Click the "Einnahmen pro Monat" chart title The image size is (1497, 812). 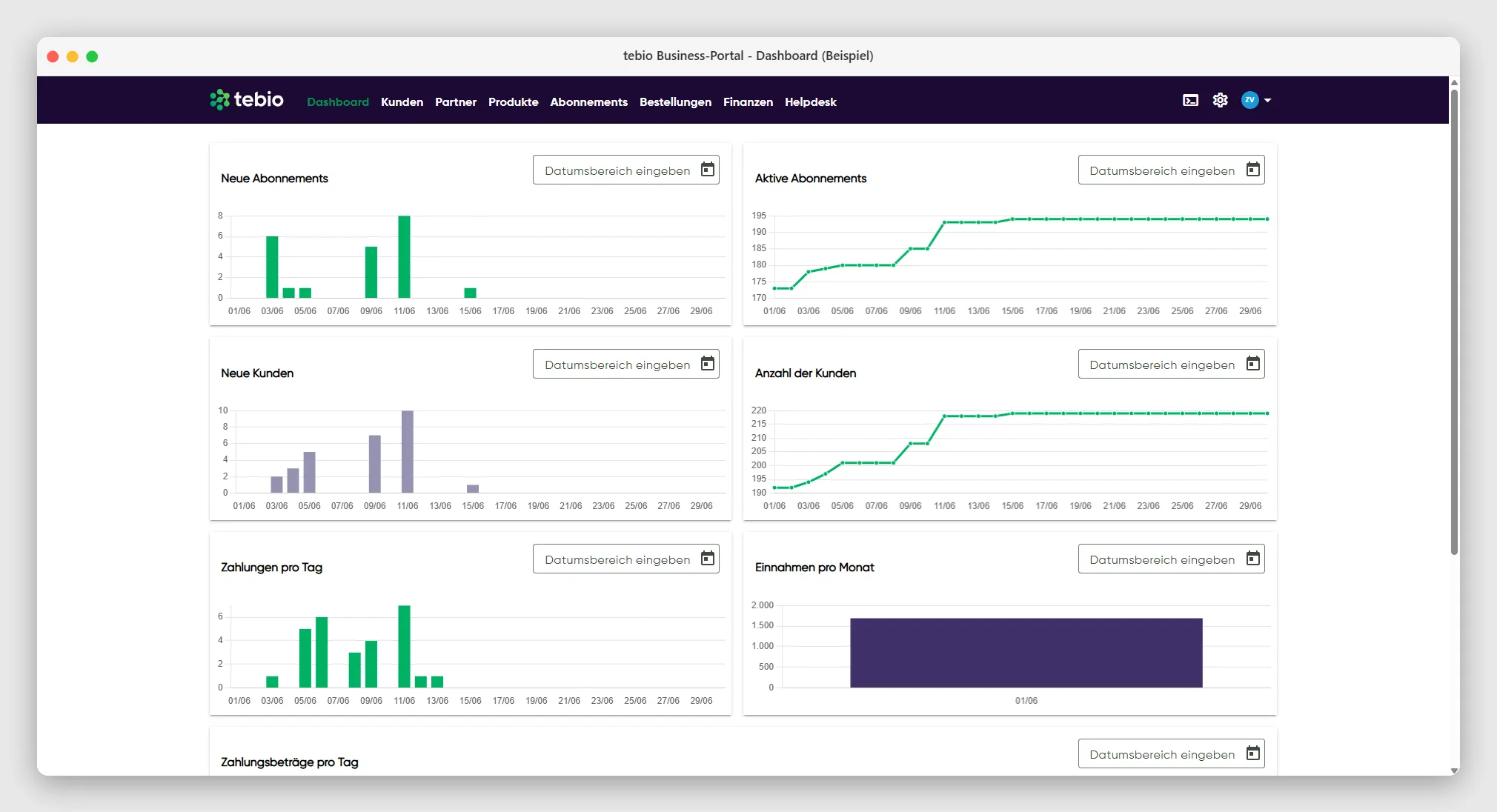814,568
